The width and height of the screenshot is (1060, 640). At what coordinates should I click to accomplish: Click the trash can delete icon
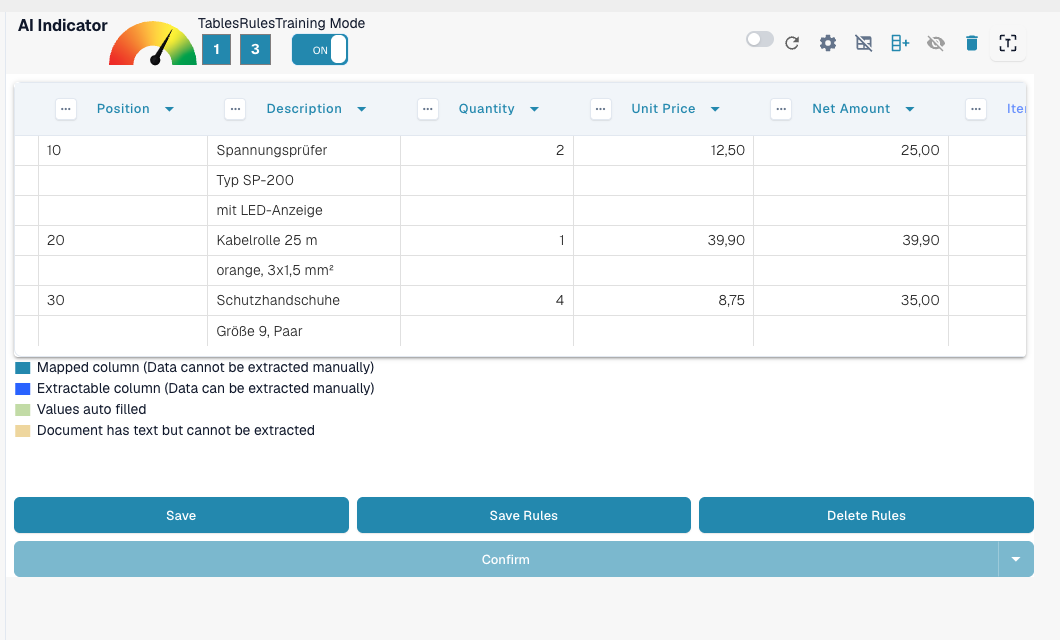[x=972, y=43]
